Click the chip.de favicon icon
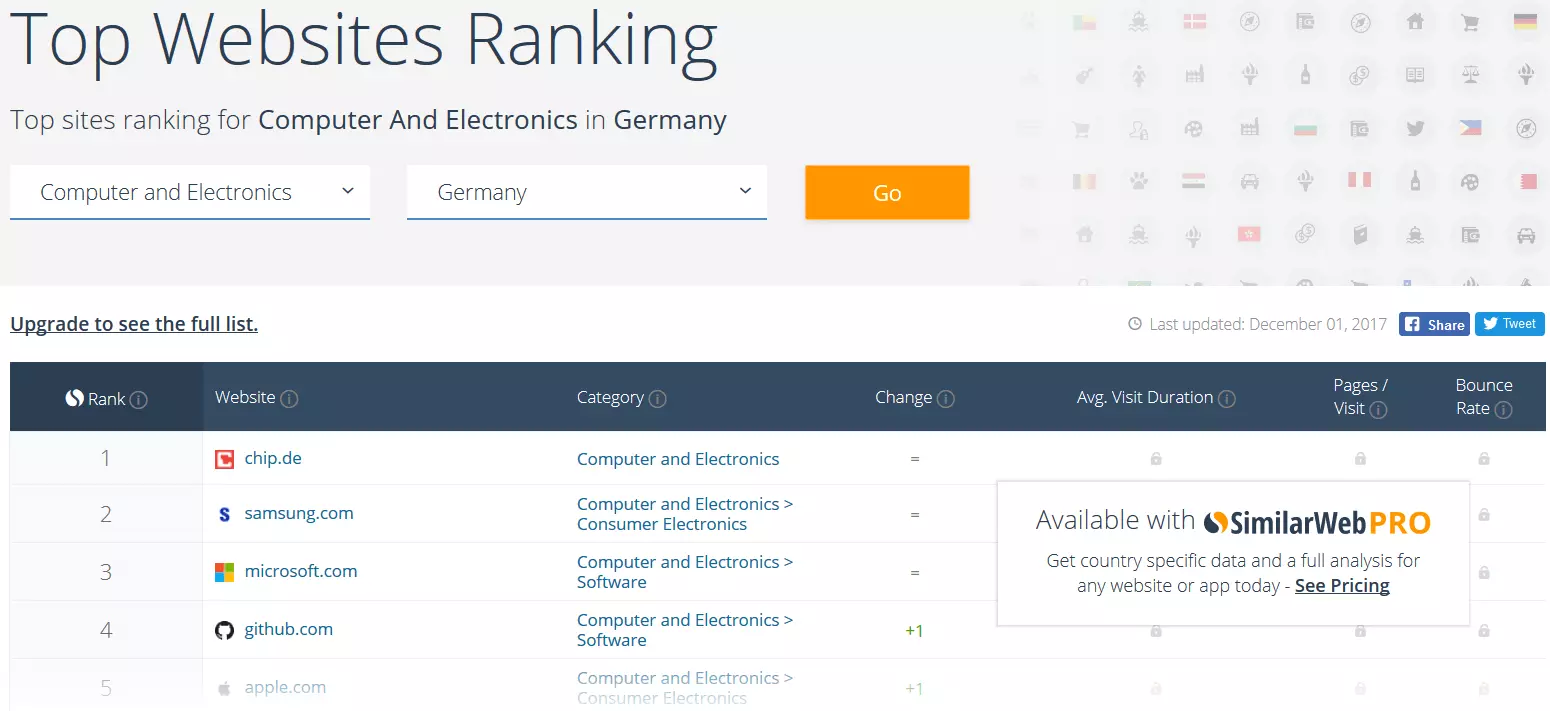Image resolution: width=1550 pixels, height=711 pixels. pos(225,459)
